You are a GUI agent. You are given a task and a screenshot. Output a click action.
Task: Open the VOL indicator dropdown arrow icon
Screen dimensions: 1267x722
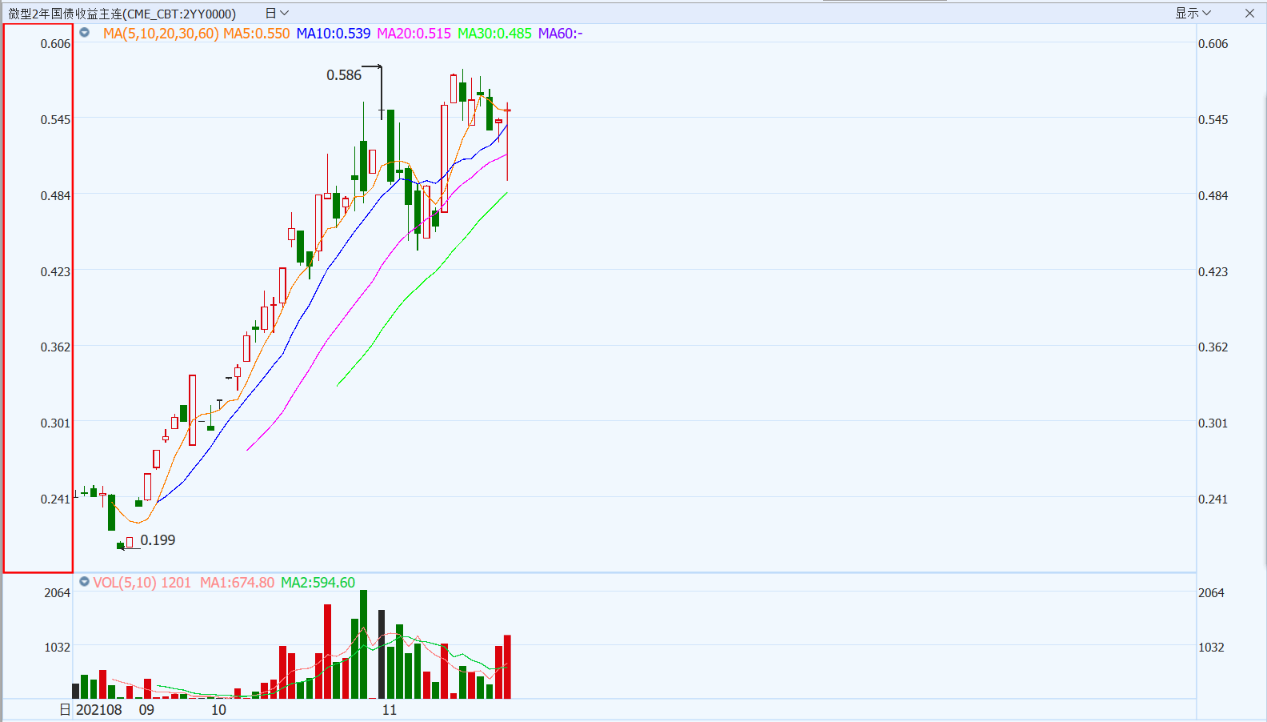coord(84,581)
